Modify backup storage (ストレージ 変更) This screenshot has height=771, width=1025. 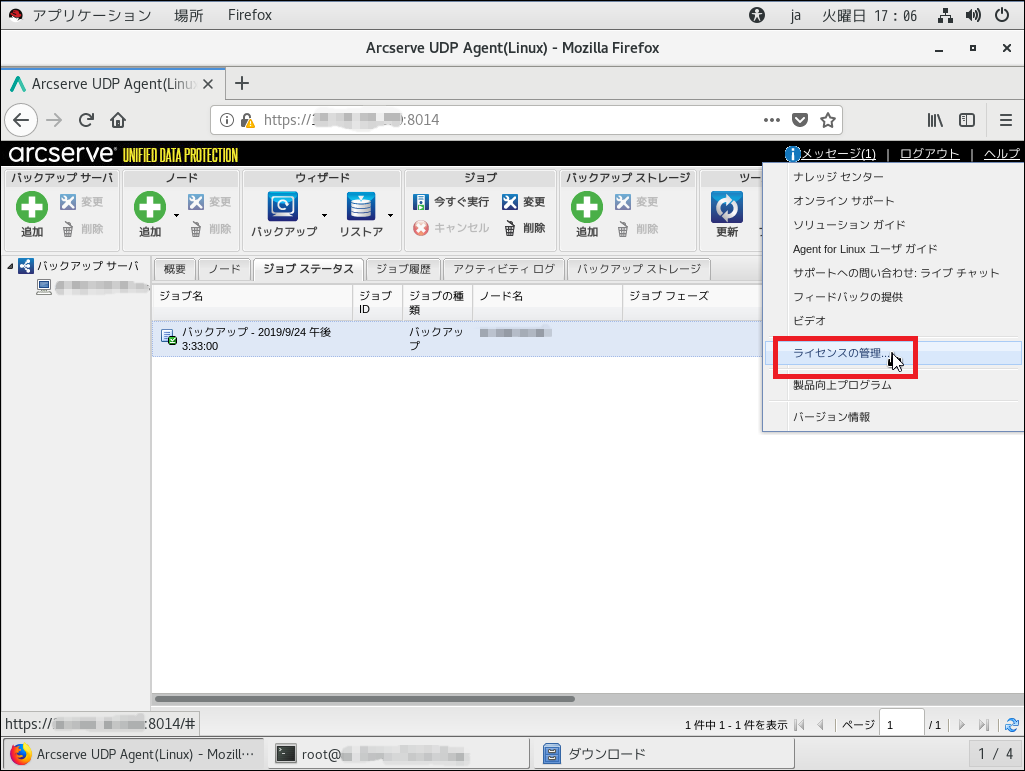637,202
